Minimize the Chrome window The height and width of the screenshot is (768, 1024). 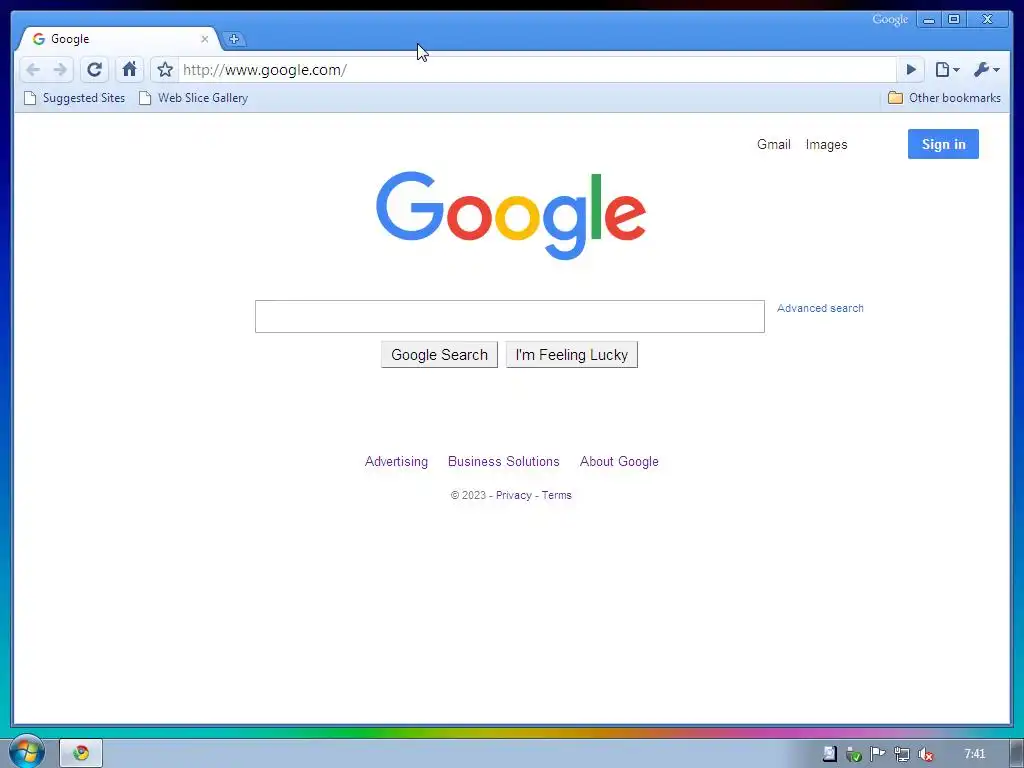point(929,20)
